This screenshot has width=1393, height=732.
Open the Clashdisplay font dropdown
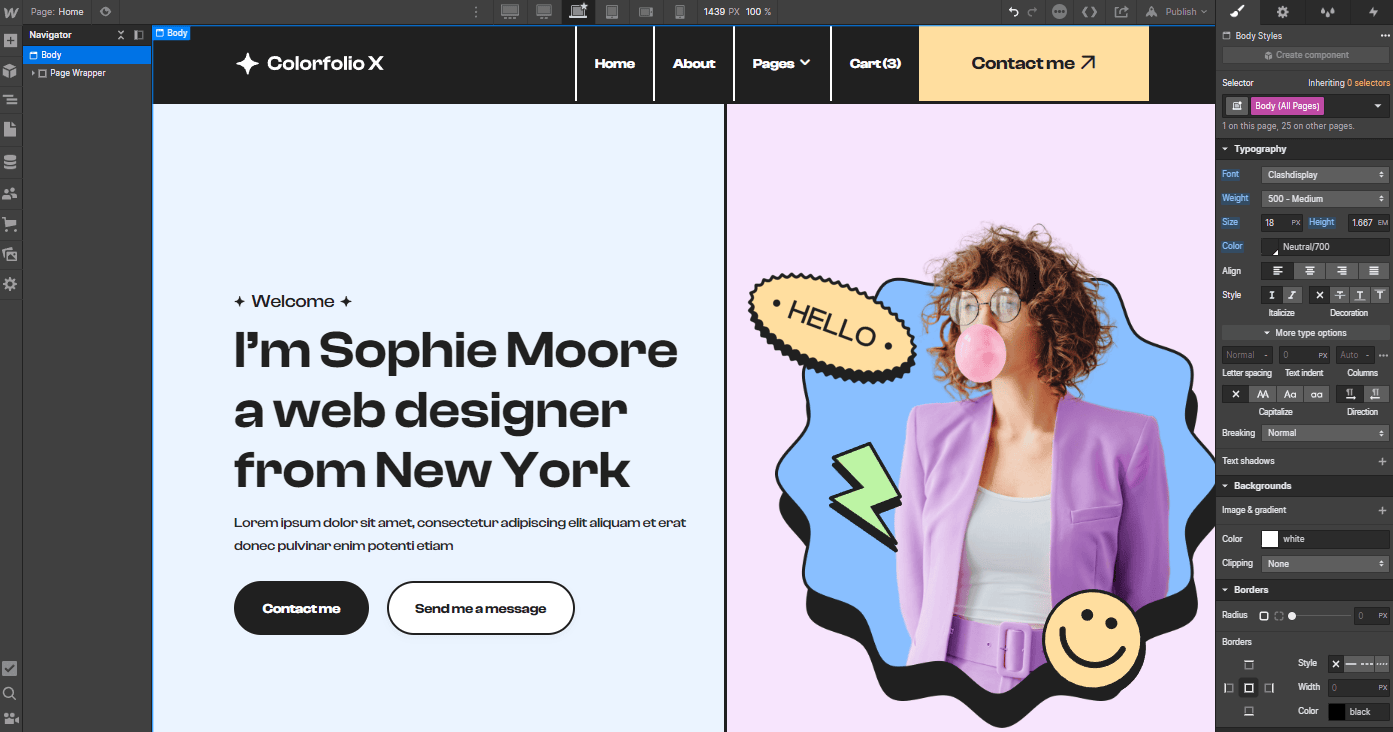coord(1324,173)
